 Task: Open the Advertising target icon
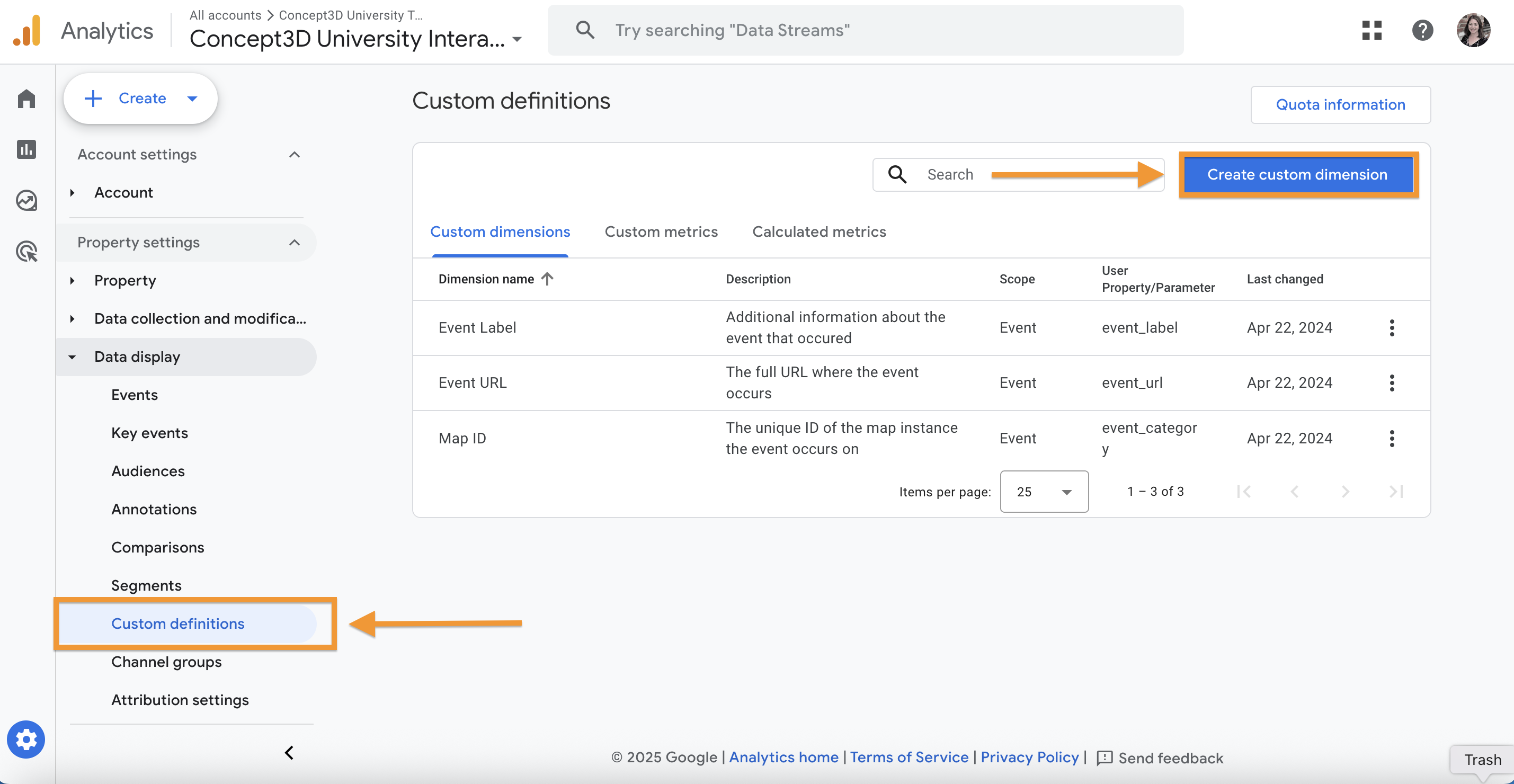click(26, 251)
